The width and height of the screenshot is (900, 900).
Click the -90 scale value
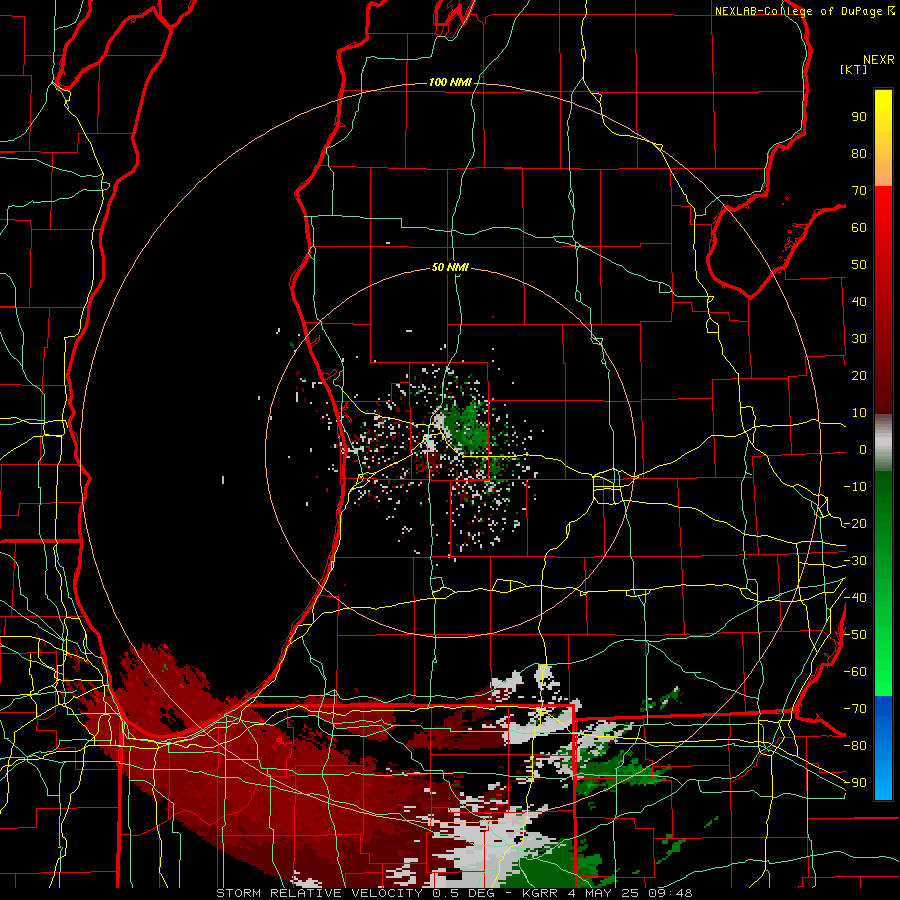(855, 783)
